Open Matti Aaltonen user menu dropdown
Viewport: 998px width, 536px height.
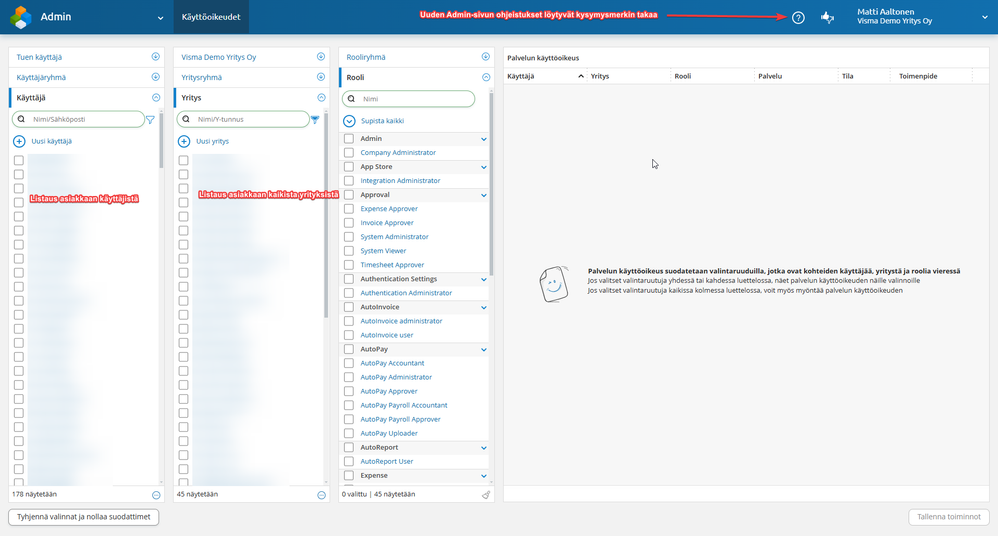[985, 18]
